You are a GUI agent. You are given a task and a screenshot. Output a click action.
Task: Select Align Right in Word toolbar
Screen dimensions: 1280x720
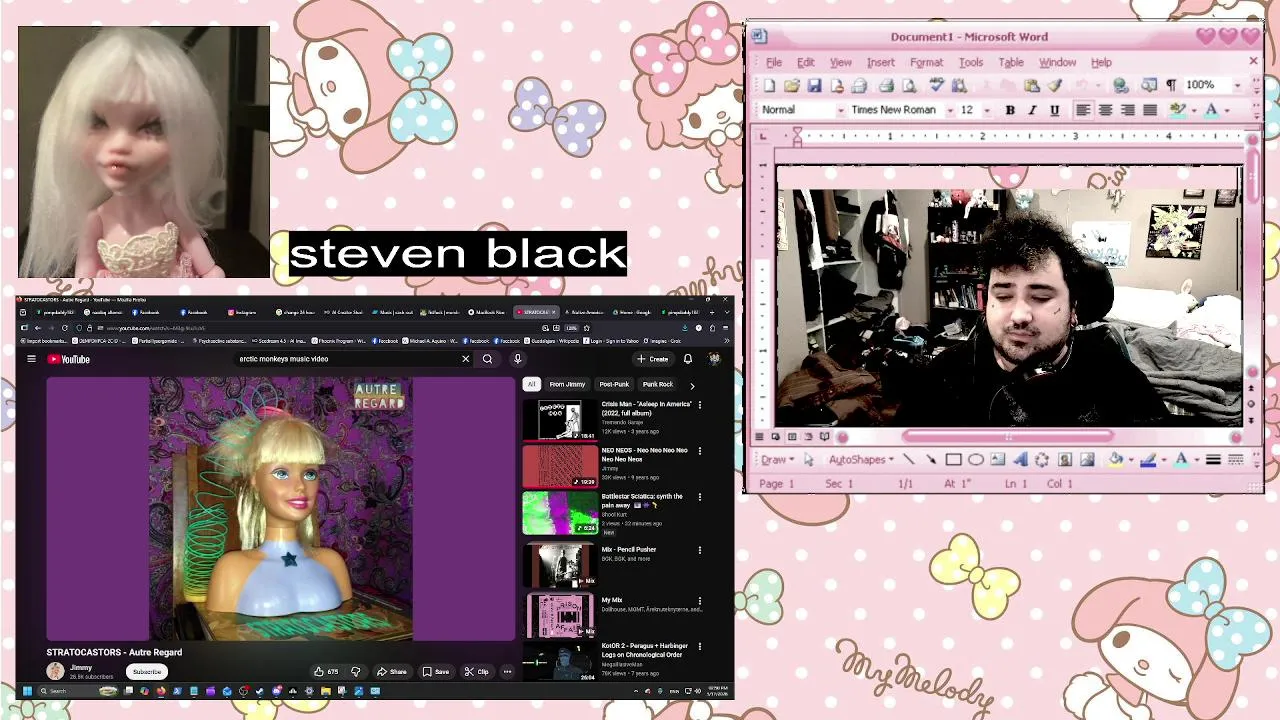tap(1127, 110)
